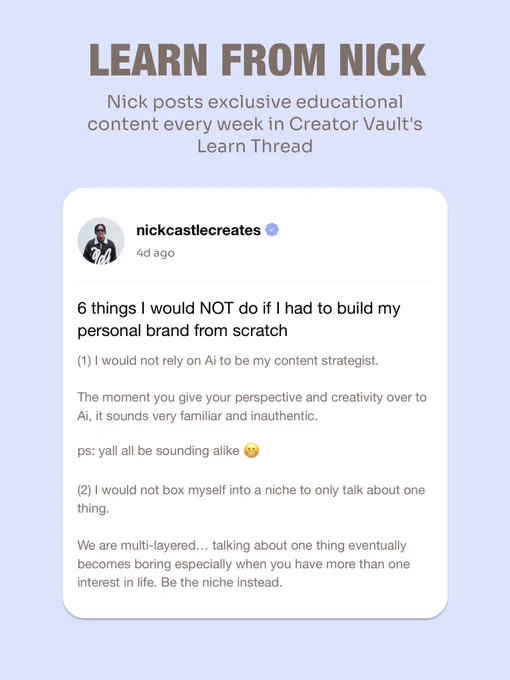Click the blue verified badge icon
This screenshot has width=510, height=680.
point(272,230)
